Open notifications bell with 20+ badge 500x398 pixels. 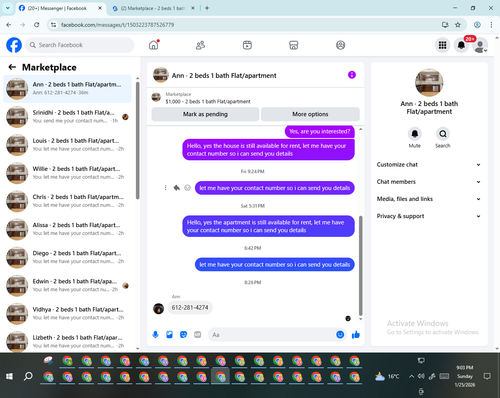461,45
